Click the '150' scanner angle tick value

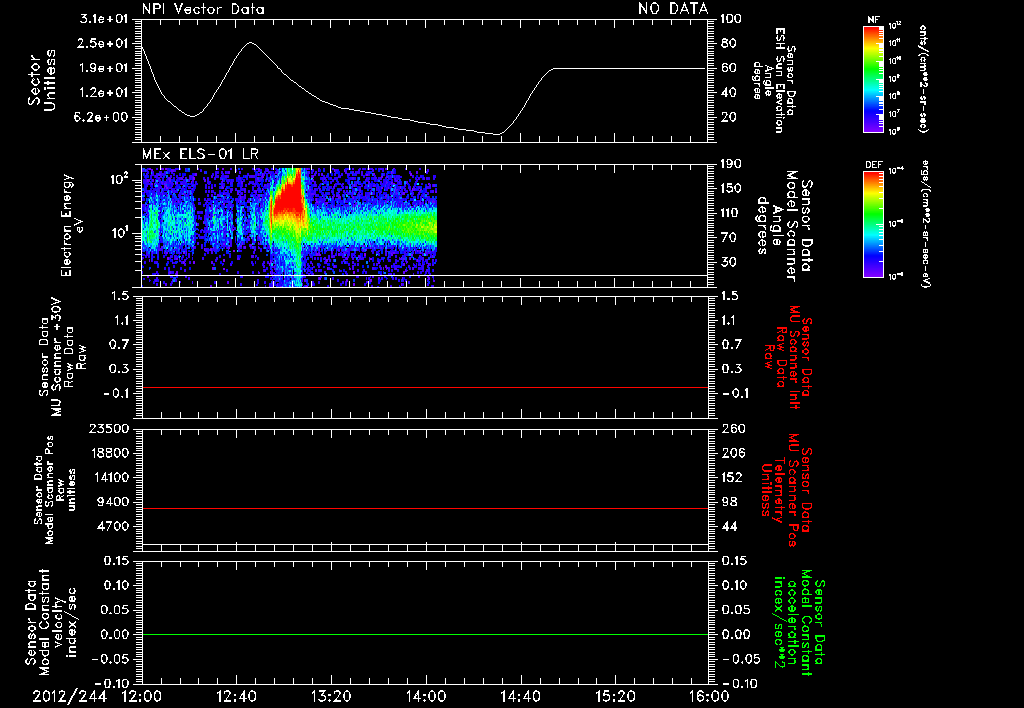point(731,189)
